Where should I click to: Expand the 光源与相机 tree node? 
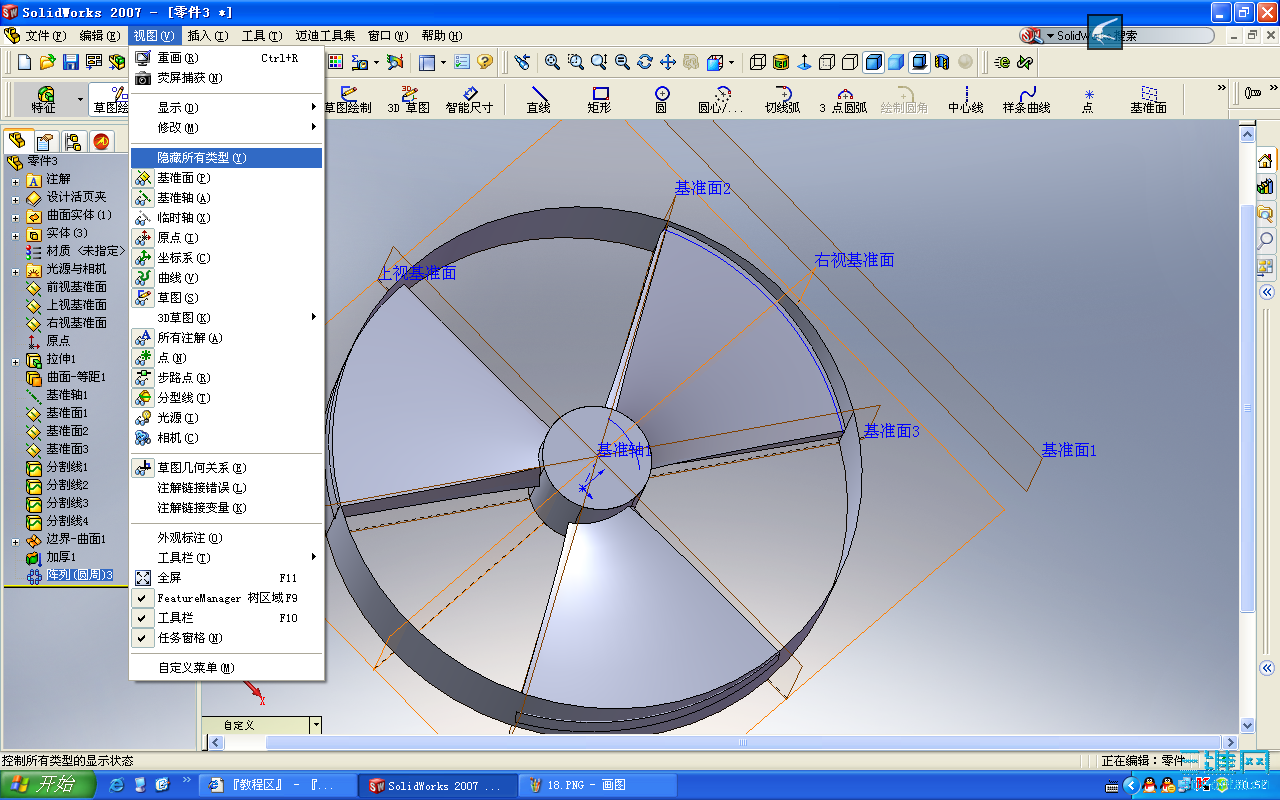[15, 270]
